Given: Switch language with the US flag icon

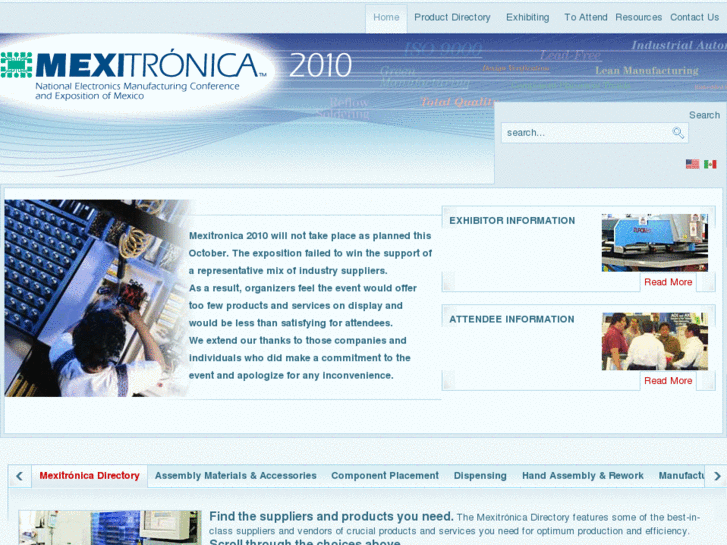Looking at the screenshot, I should coord(692,164).
